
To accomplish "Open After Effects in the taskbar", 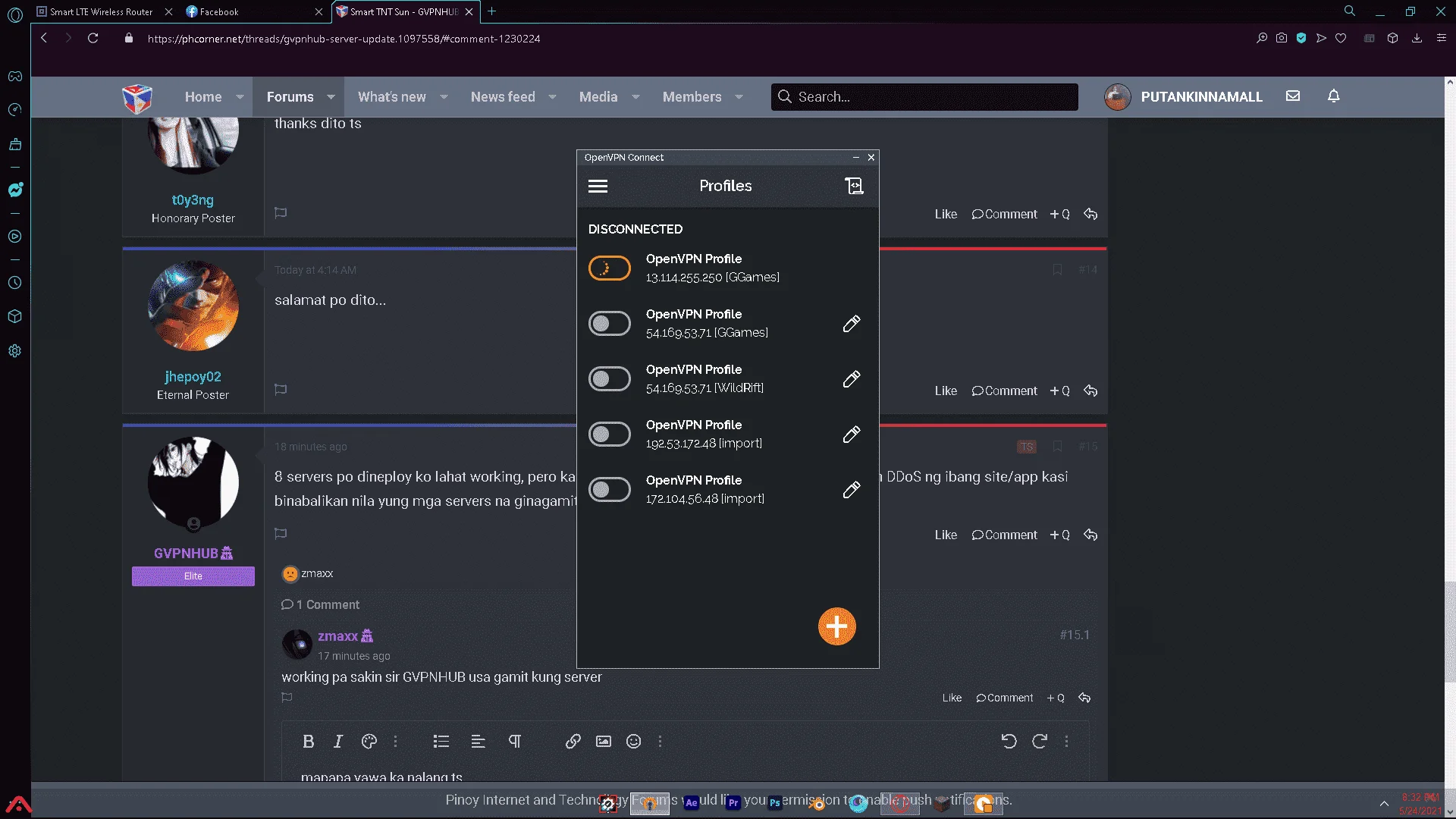I will [691, 803].
